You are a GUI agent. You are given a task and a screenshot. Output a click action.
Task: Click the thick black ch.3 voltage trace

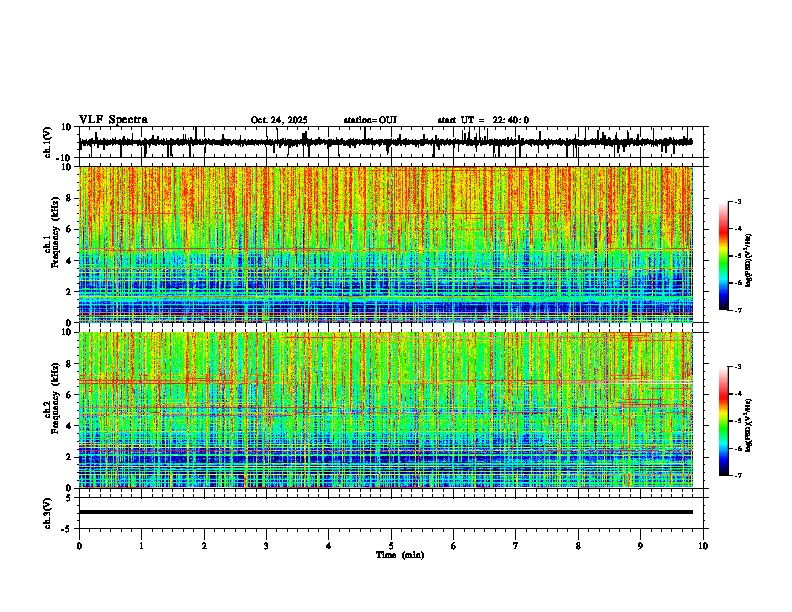point(386,512)
